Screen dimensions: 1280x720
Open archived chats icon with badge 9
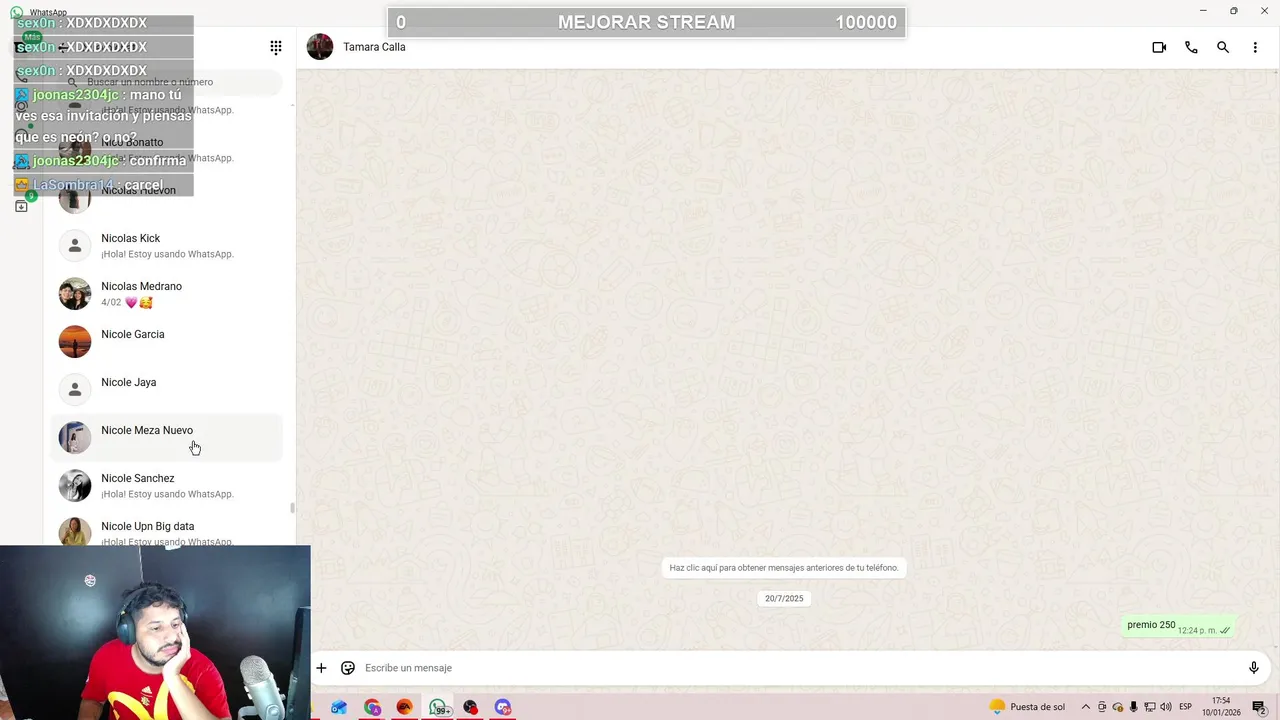21,205
